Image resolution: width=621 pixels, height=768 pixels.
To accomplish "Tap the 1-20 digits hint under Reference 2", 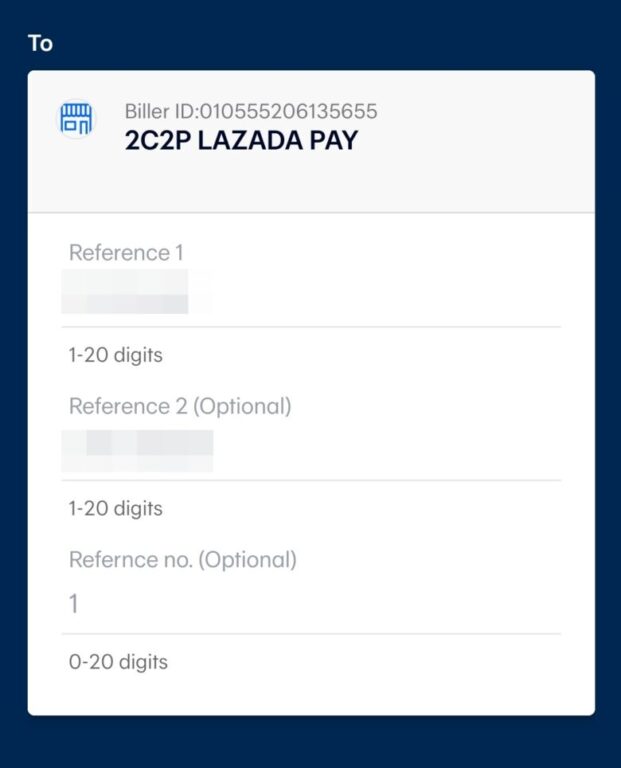I will (x=115, y=509).
